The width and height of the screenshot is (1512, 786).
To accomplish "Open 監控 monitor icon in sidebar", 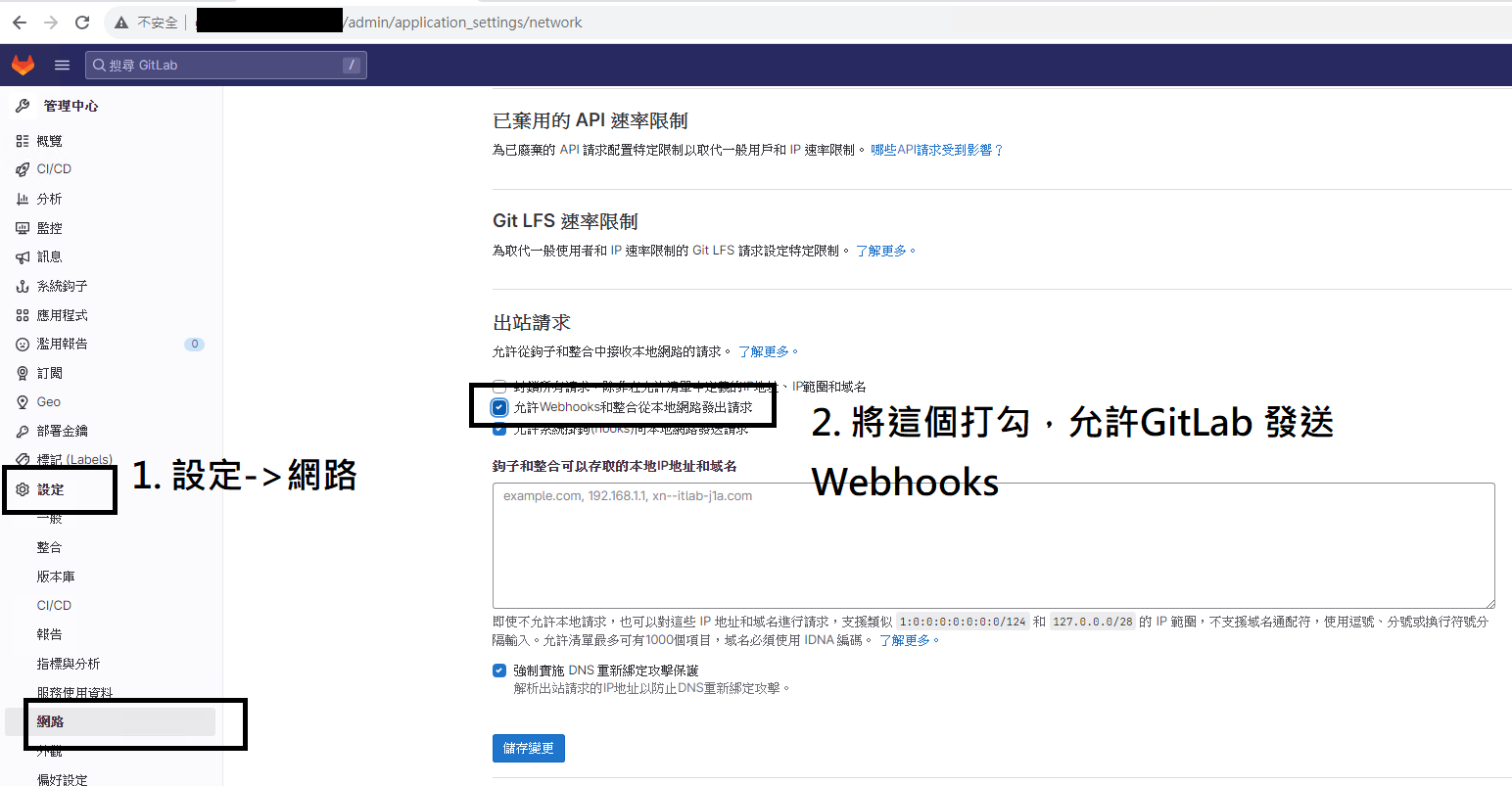I will [23, 228].
